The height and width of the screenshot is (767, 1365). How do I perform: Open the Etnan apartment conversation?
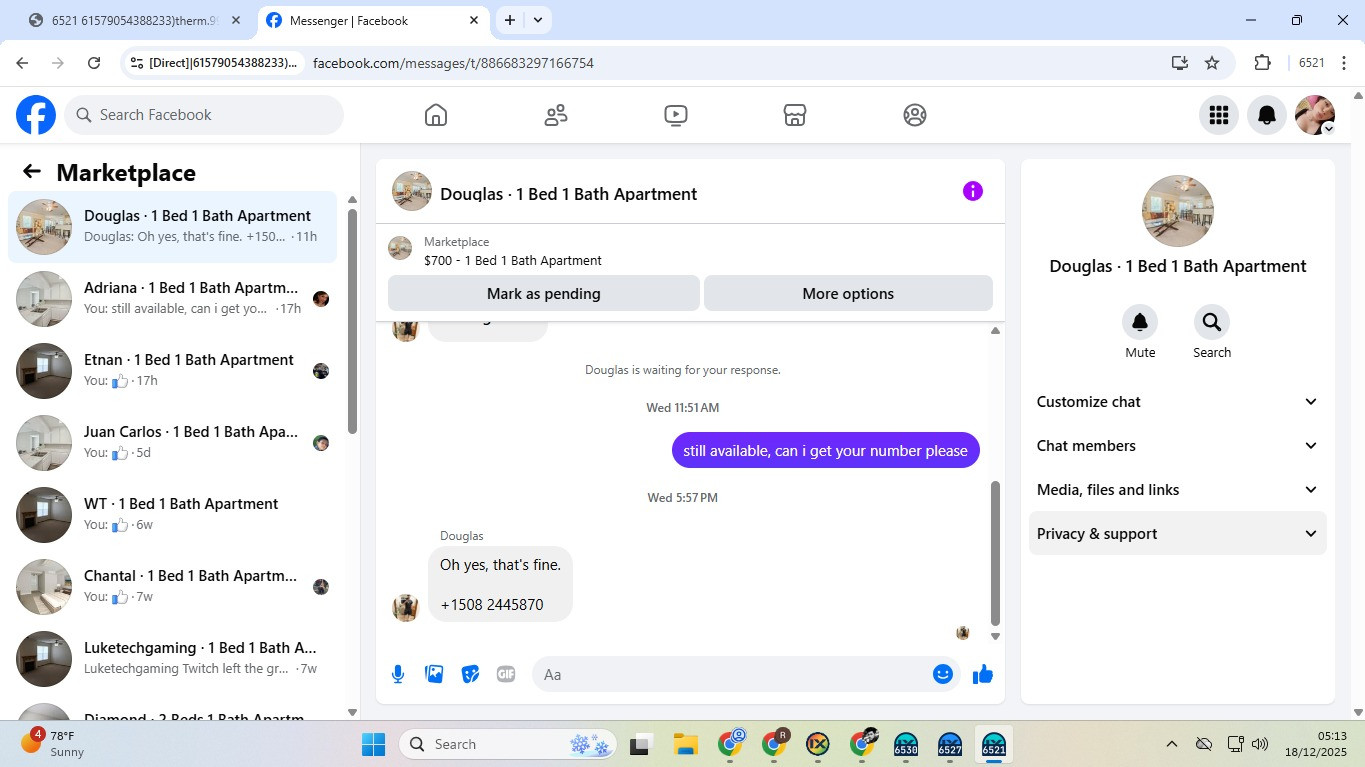click(x=173, y=371)
